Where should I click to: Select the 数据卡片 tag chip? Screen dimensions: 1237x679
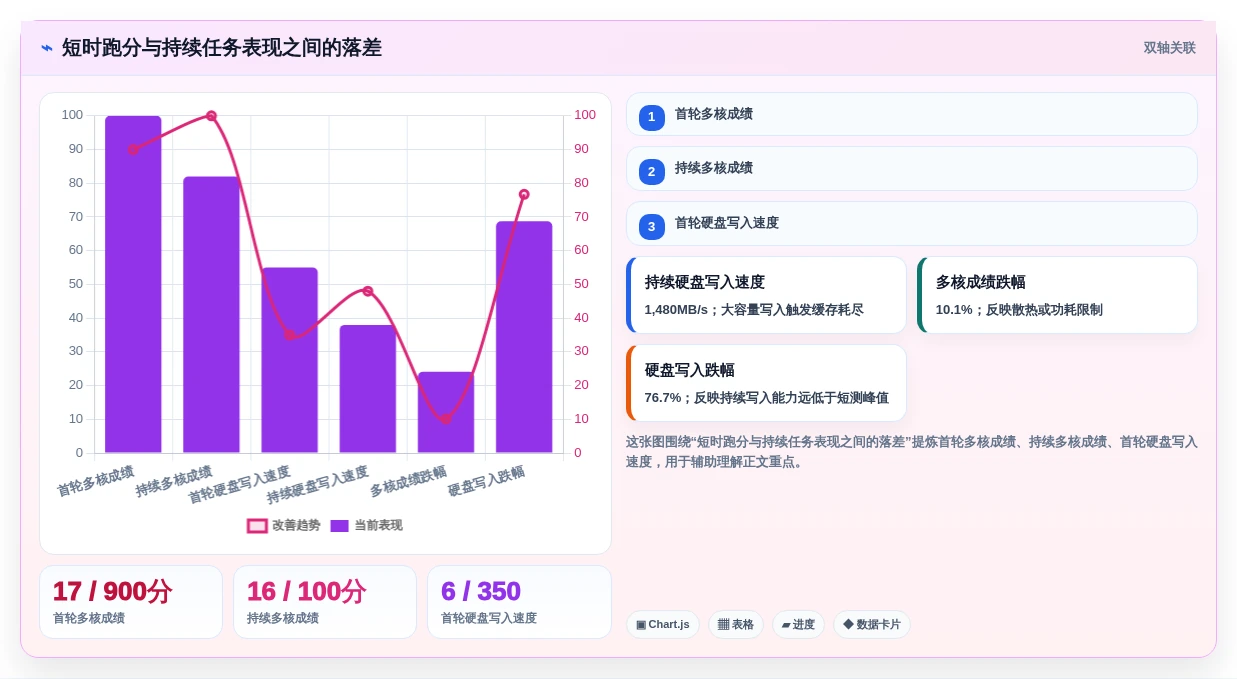click(872, 625)
